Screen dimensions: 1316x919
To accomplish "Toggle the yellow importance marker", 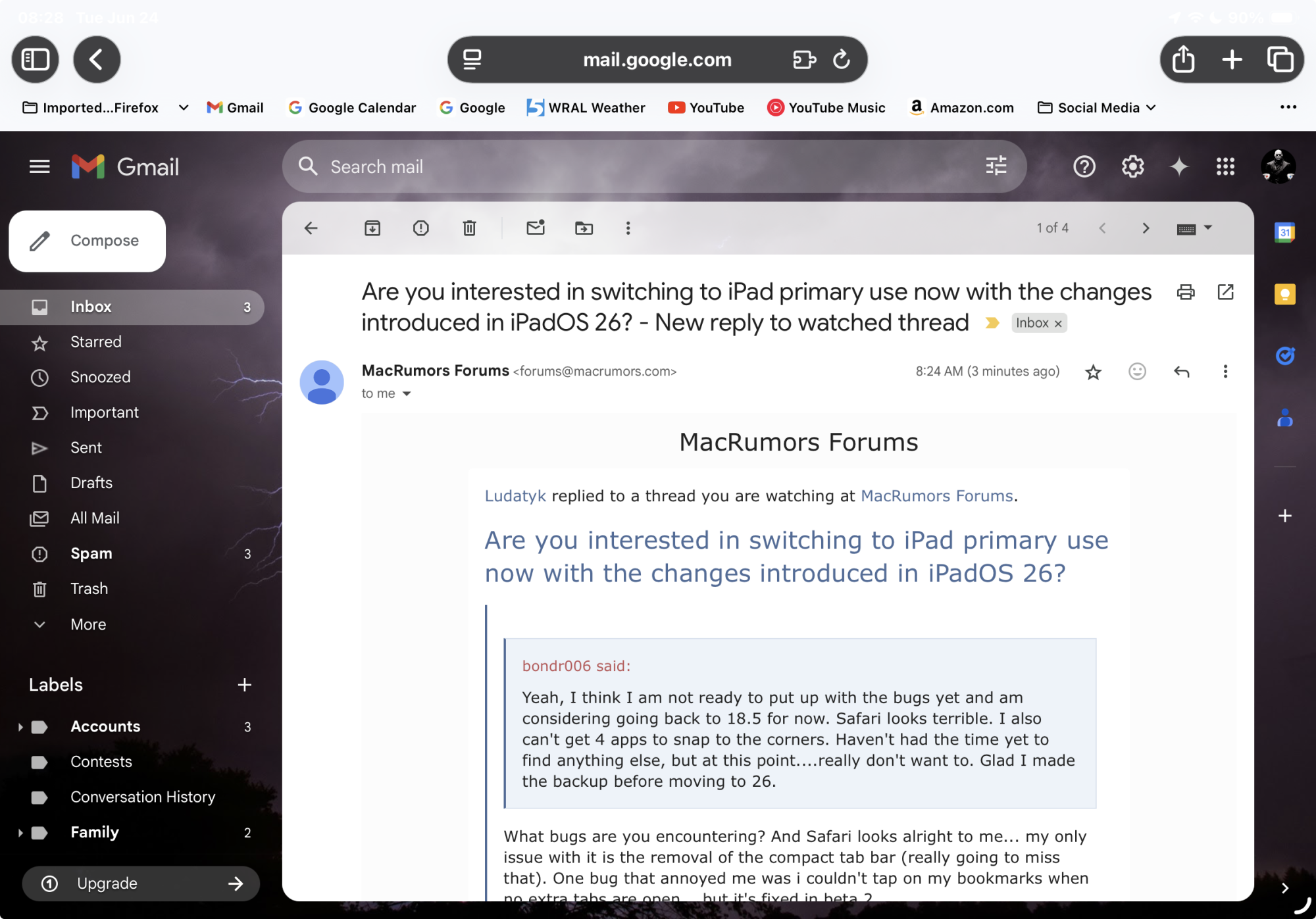I will [992, 323].
